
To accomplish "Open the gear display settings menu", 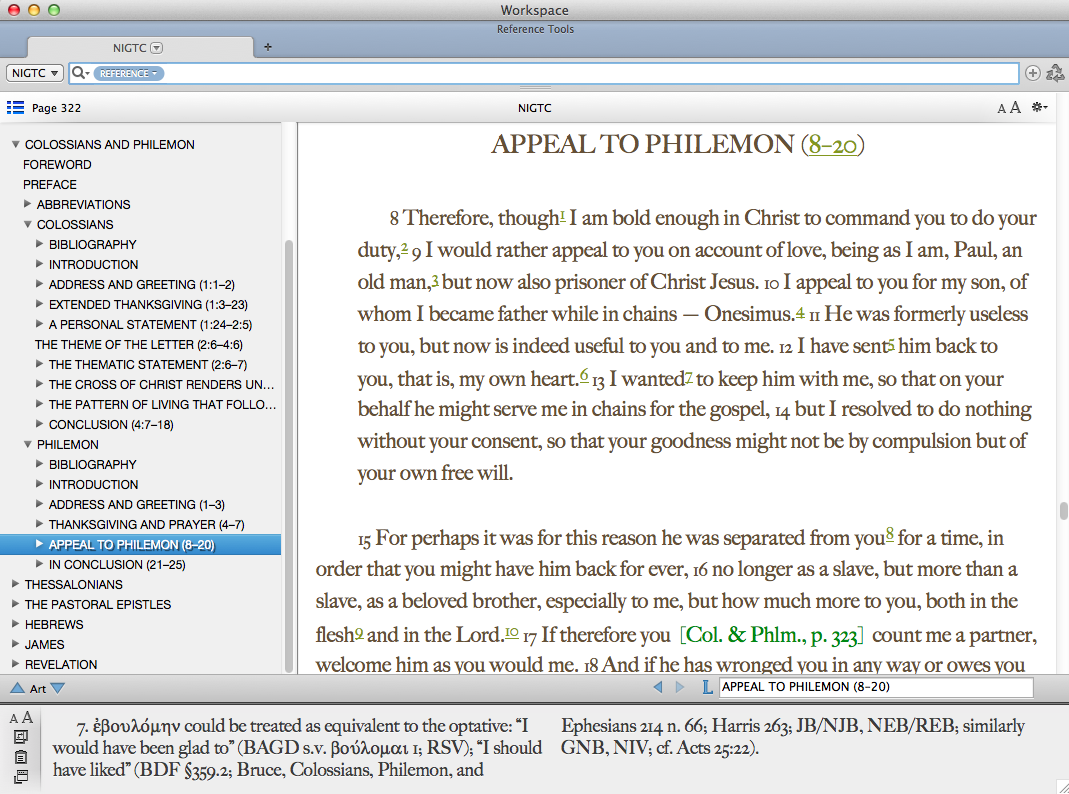I will [x=1039, y=107].
